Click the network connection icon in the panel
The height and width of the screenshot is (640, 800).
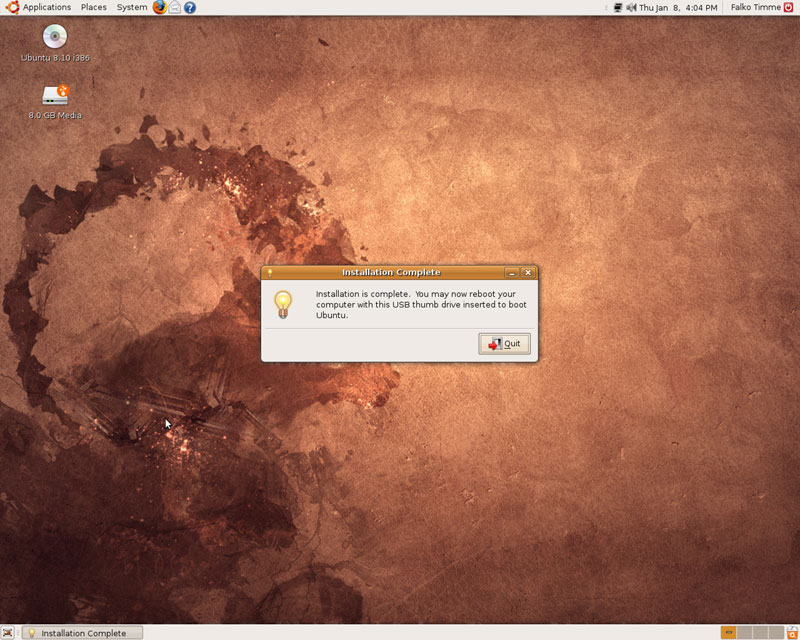pos(618,7)
